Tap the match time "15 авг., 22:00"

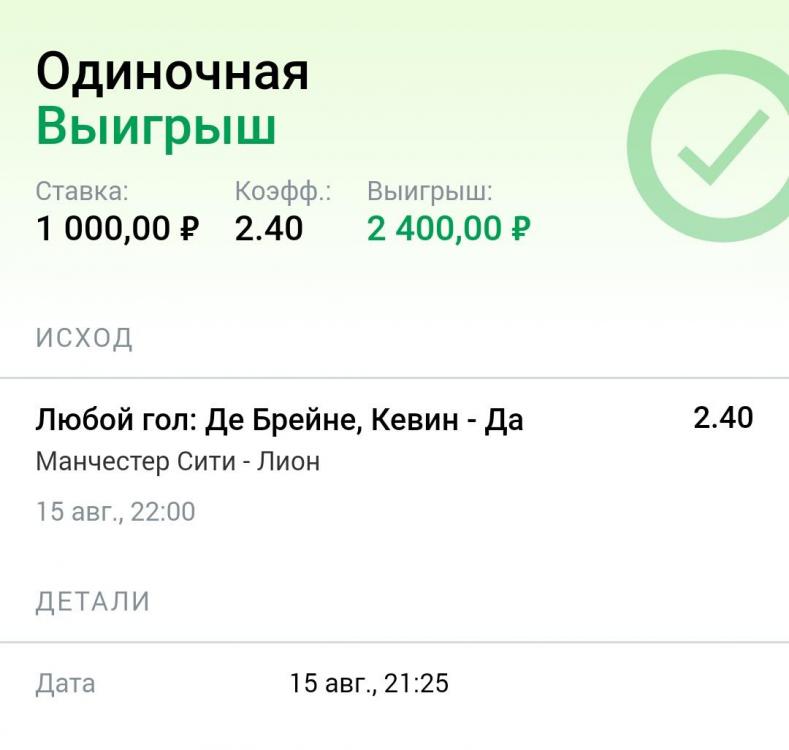[115, 512]
